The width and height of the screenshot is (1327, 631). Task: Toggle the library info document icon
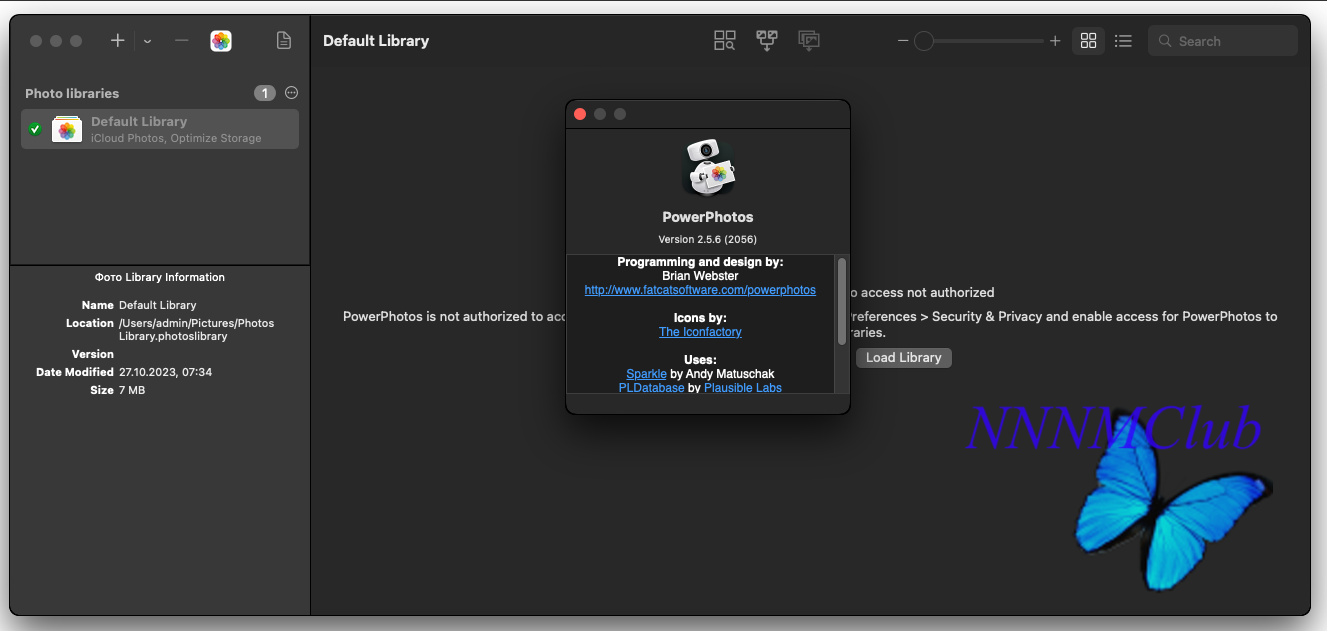click(x=284, y=41)
